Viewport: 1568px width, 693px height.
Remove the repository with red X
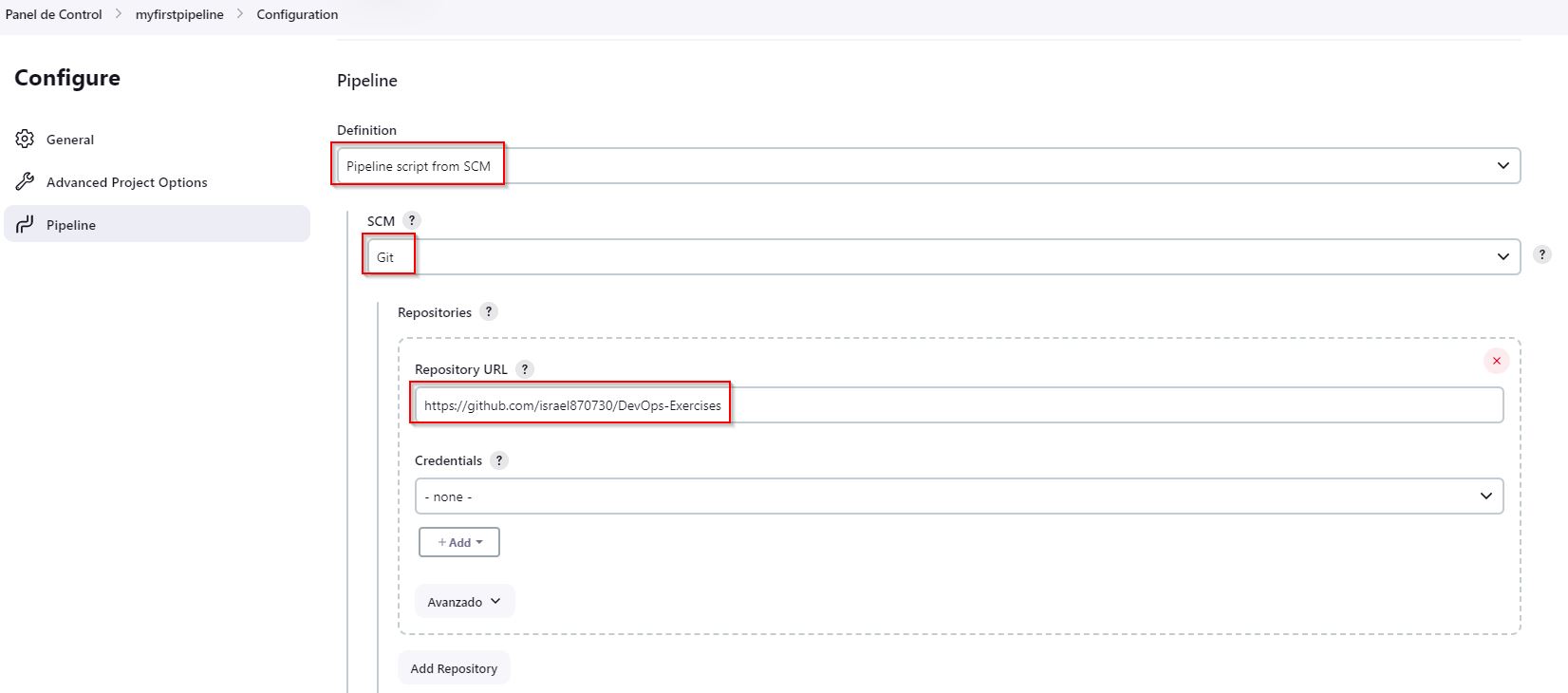1497,361
